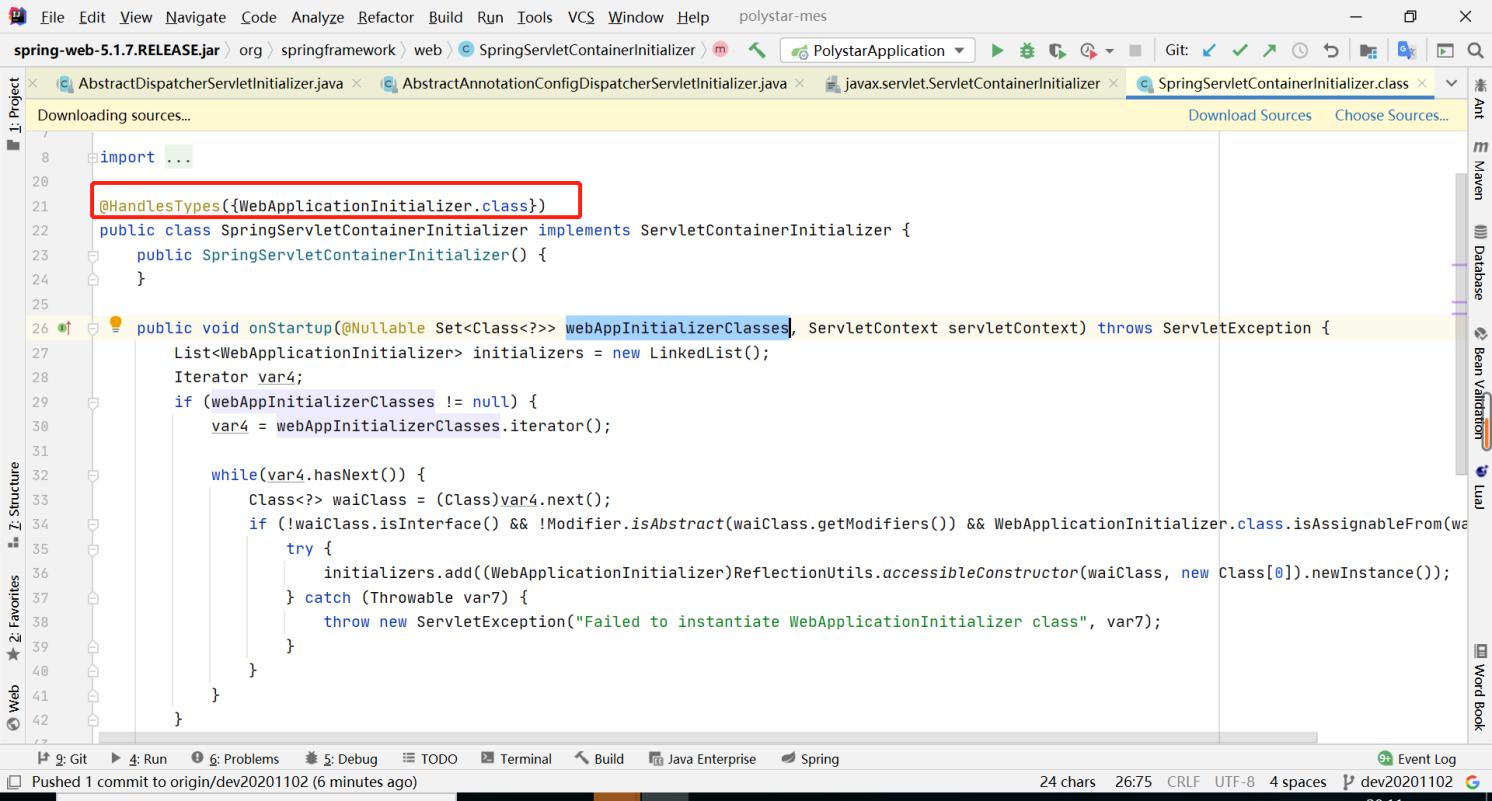Viewport: 1492px width, 801px height.
Task: Open the Word Book side panel
Action: 1479,688
